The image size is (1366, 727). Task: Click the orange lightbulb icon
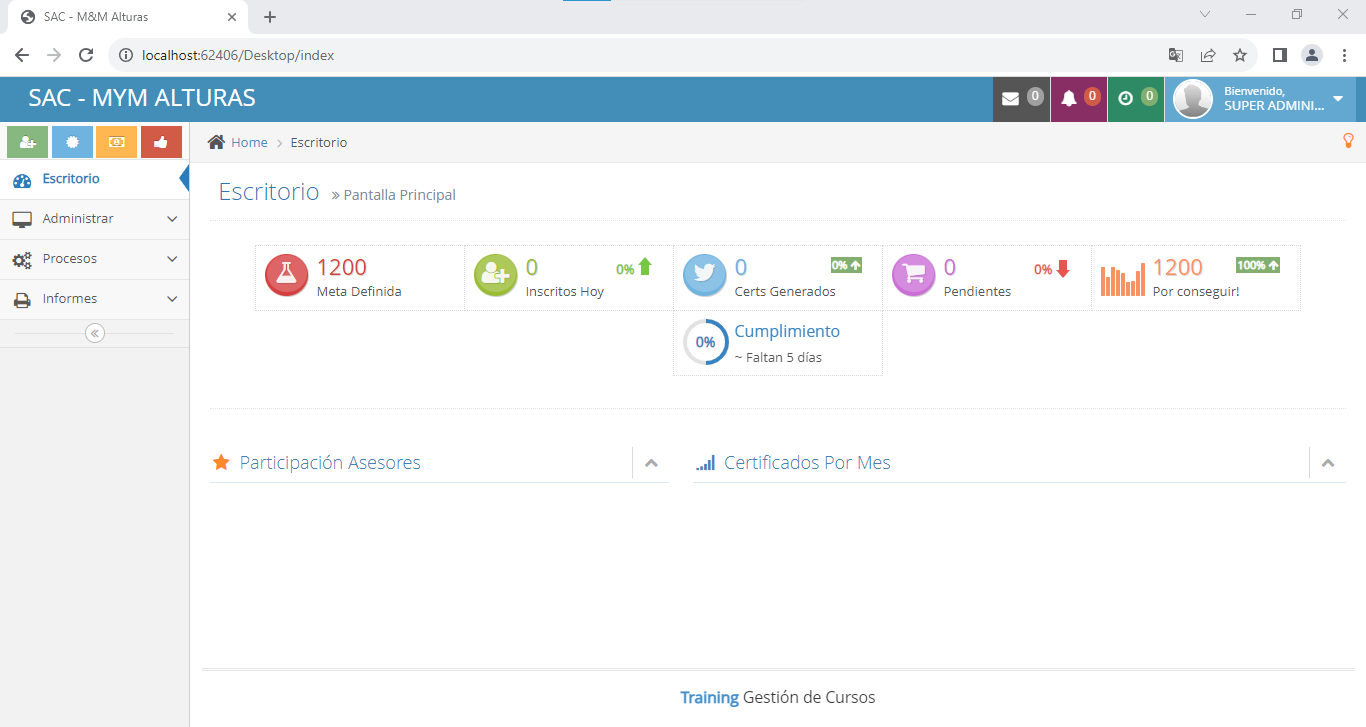point(1347,141)
